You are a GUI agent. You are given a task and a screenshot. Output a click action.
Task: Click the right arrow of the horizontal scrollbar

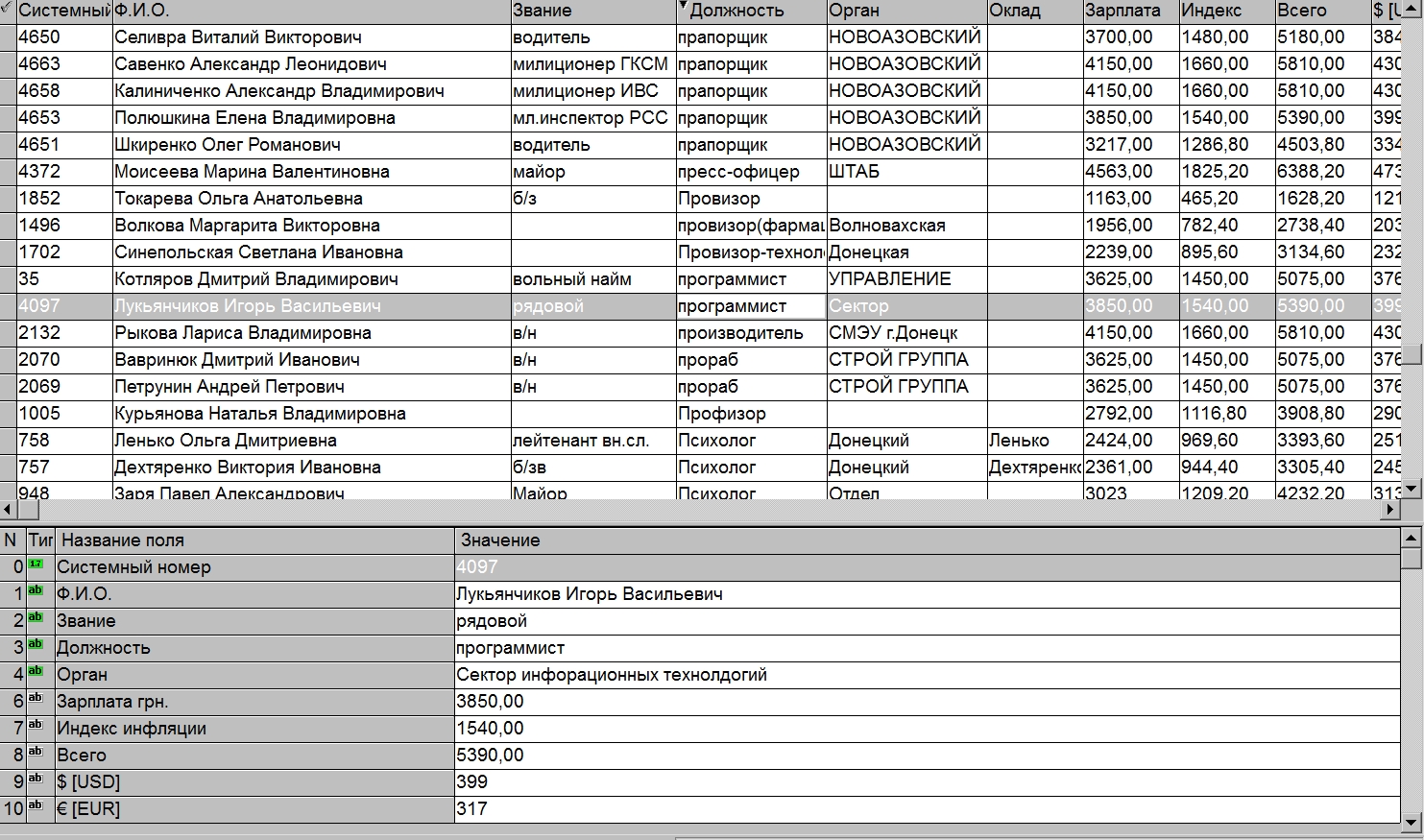pyautogui.click(x=1392, y=510)
